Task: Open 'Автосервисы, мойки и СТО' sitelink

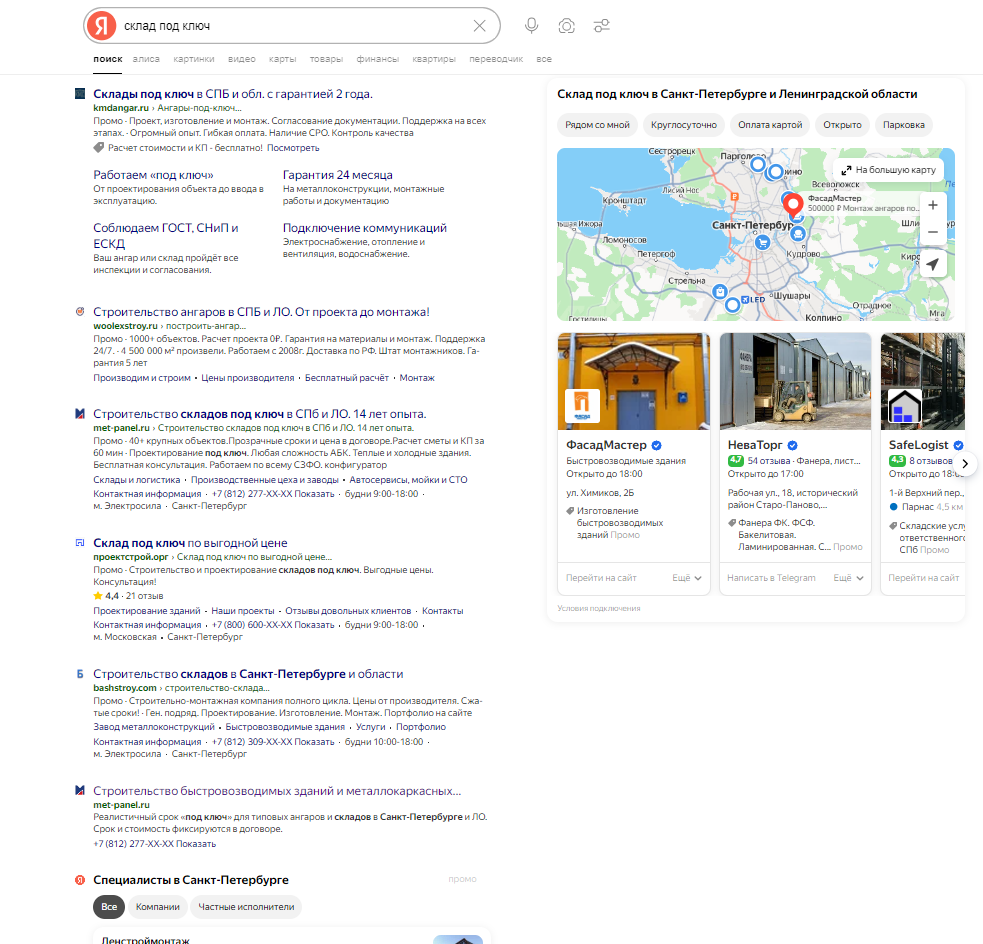Action: click(x=408, y=480)
